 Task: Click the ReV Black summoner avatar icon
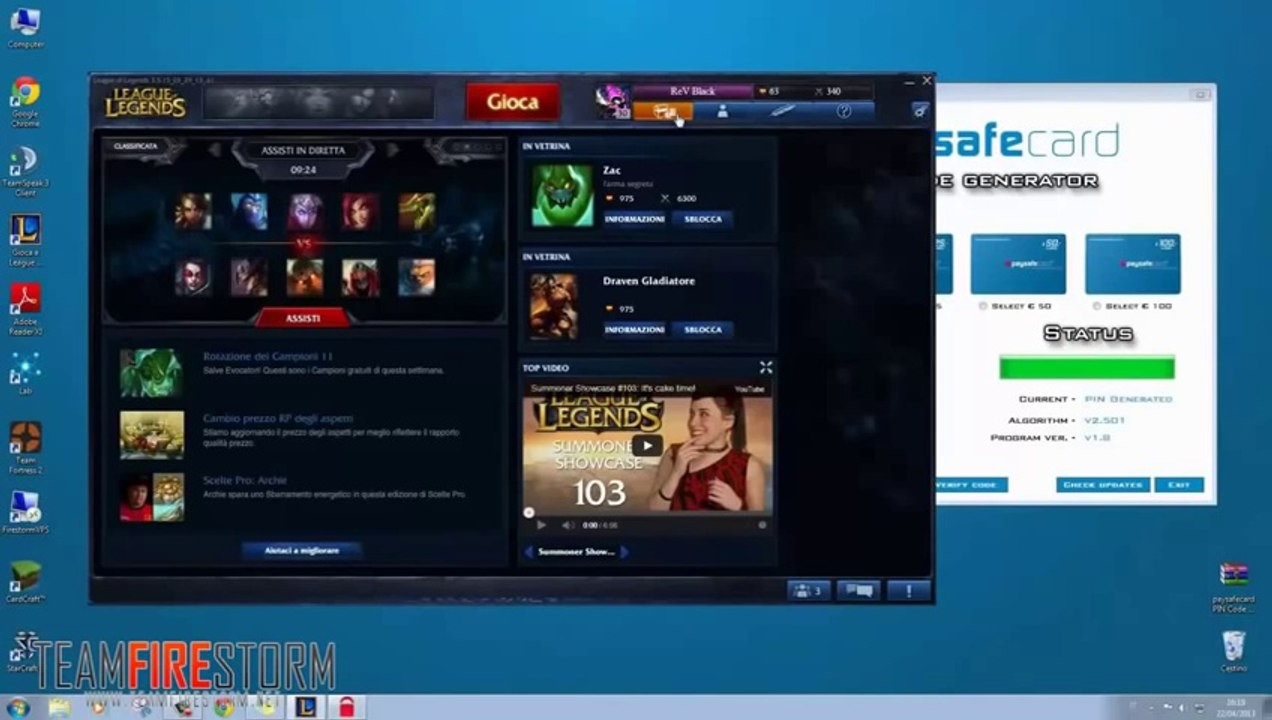pyautogui.click(x=612, y=101)
